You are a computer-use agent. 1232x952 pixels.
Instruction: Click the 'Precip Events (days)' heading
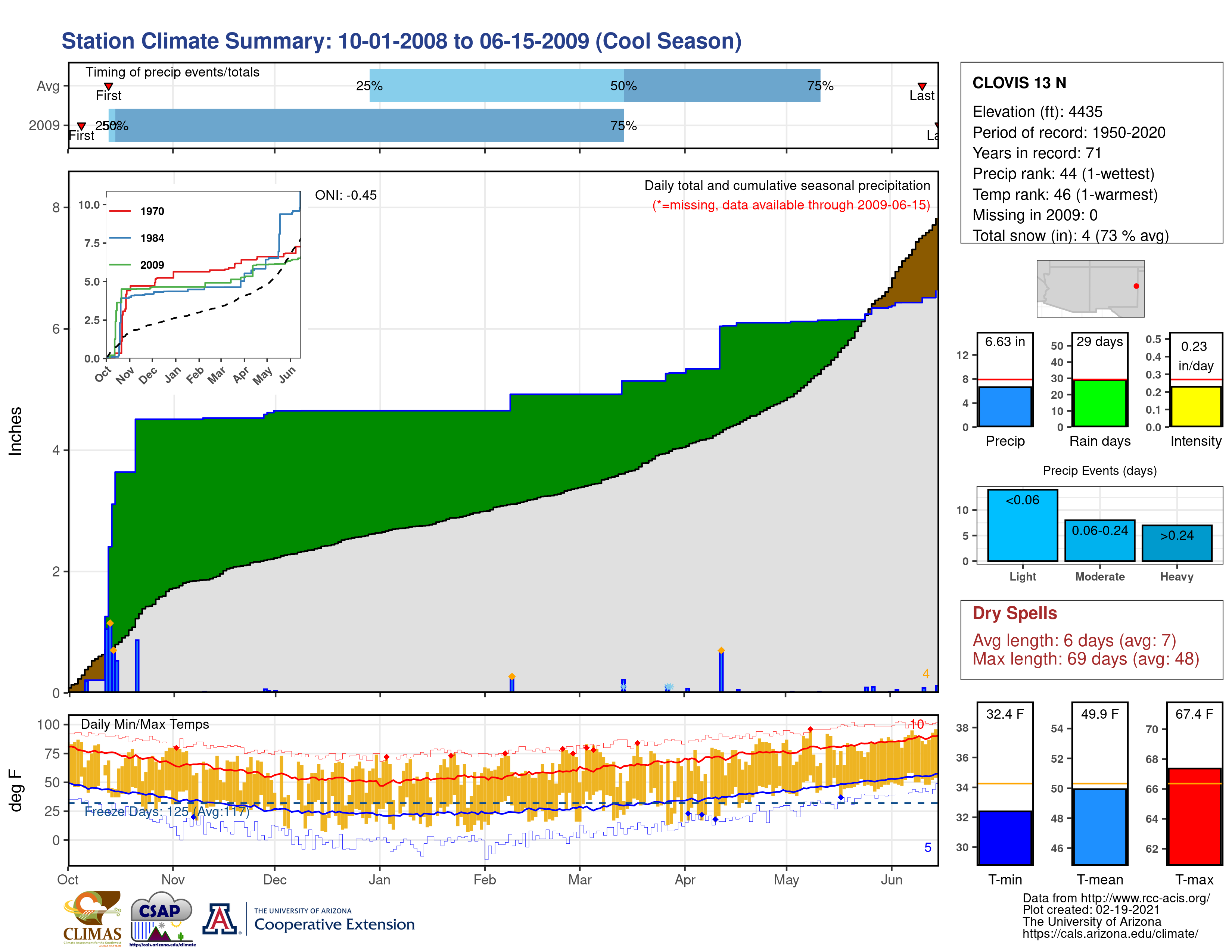coord(1099,470)
